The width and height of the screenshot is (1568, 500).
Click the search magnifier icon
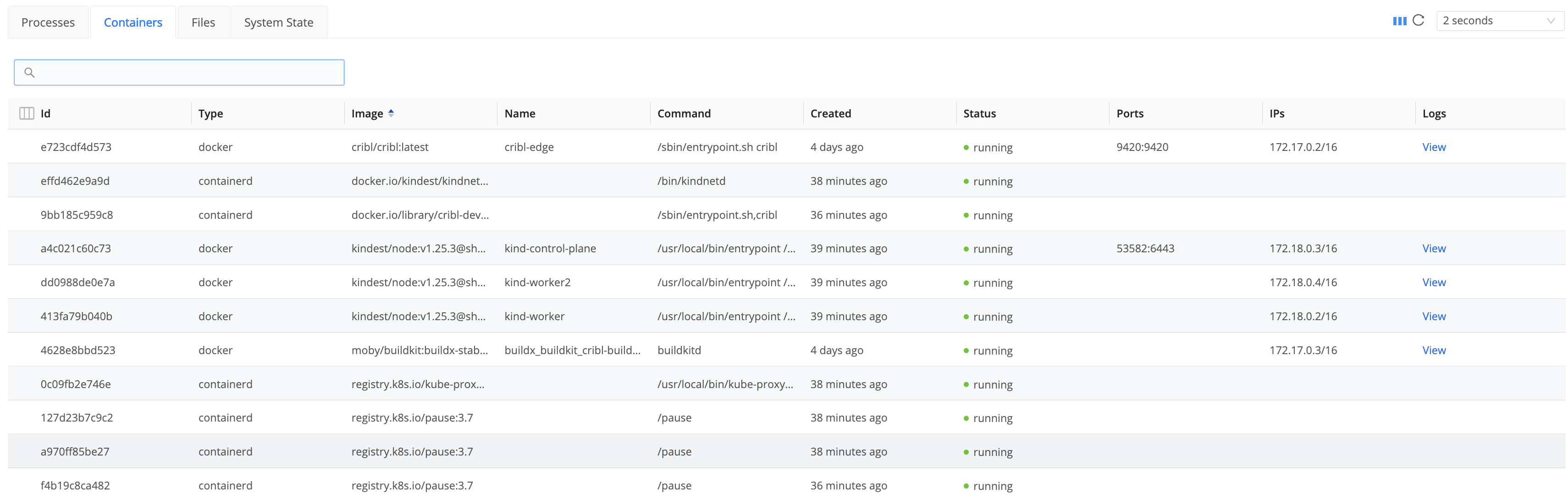pyautogui.click(x=30, y=72)
